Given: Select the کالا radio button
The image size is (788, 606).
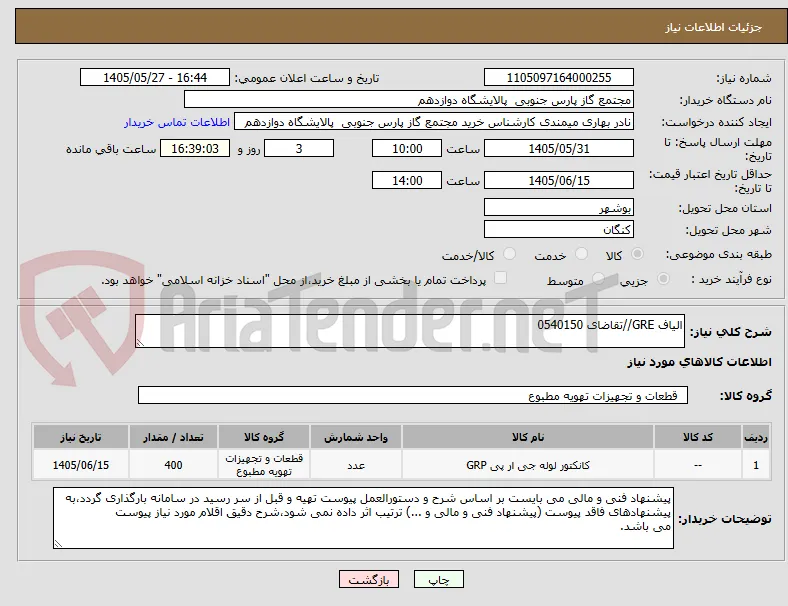Looking at the screenshot, I should click(637, 254).
